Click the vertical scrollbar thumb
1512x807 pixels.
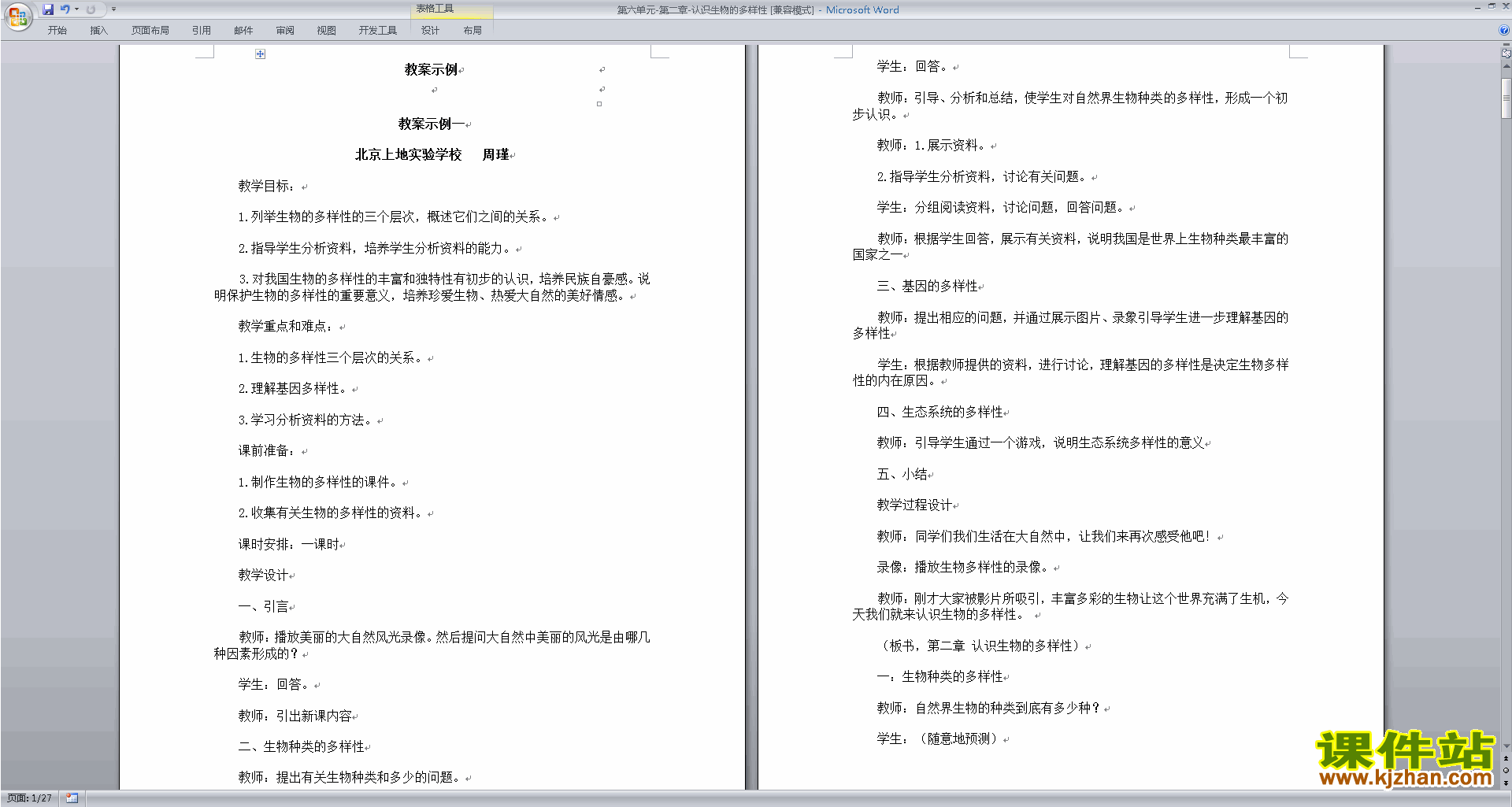point(1506,98)
